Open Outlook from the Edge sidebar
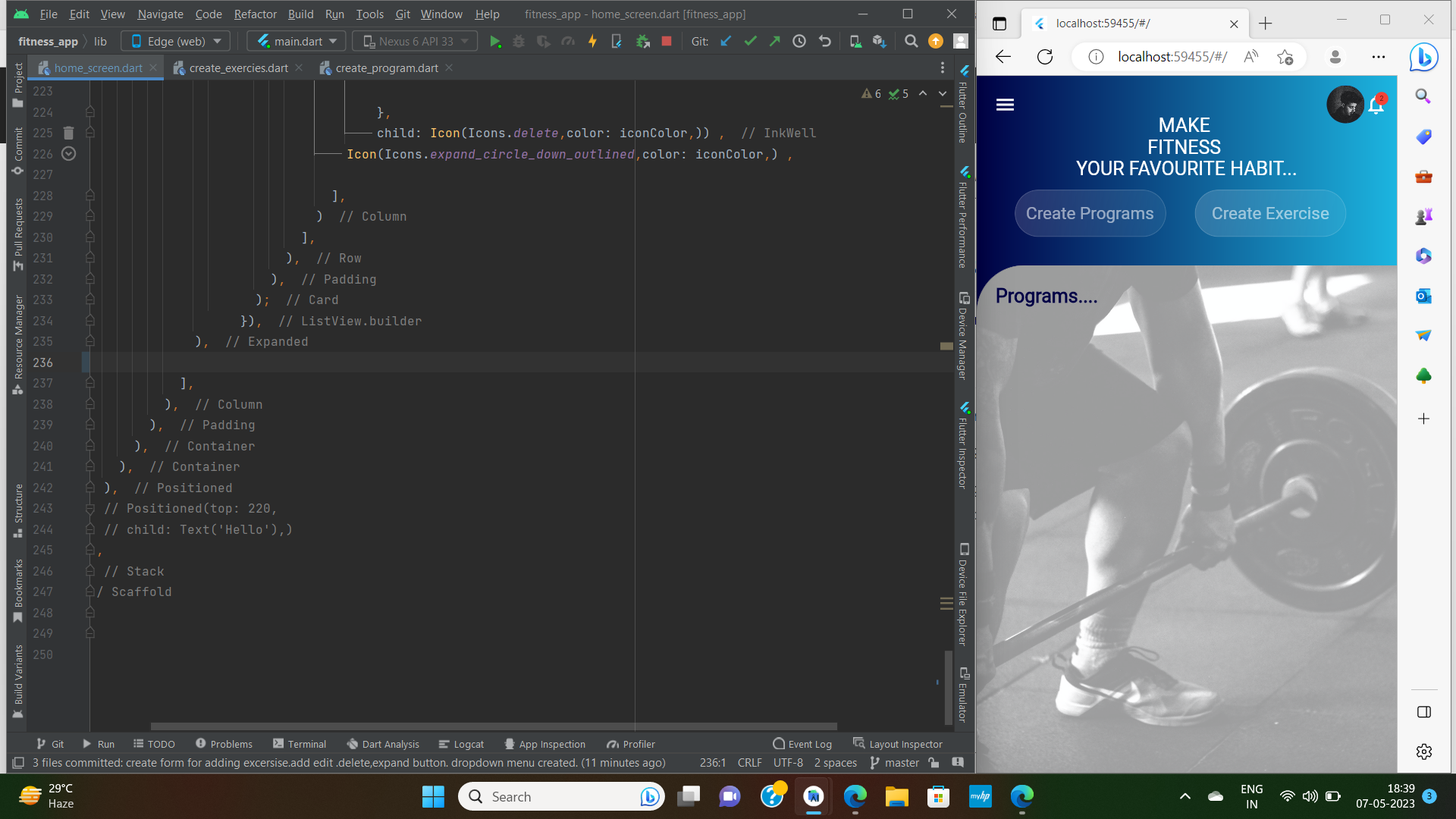Image resolution: width=1456 pixels, height=819 pixels. [1423, 296]
